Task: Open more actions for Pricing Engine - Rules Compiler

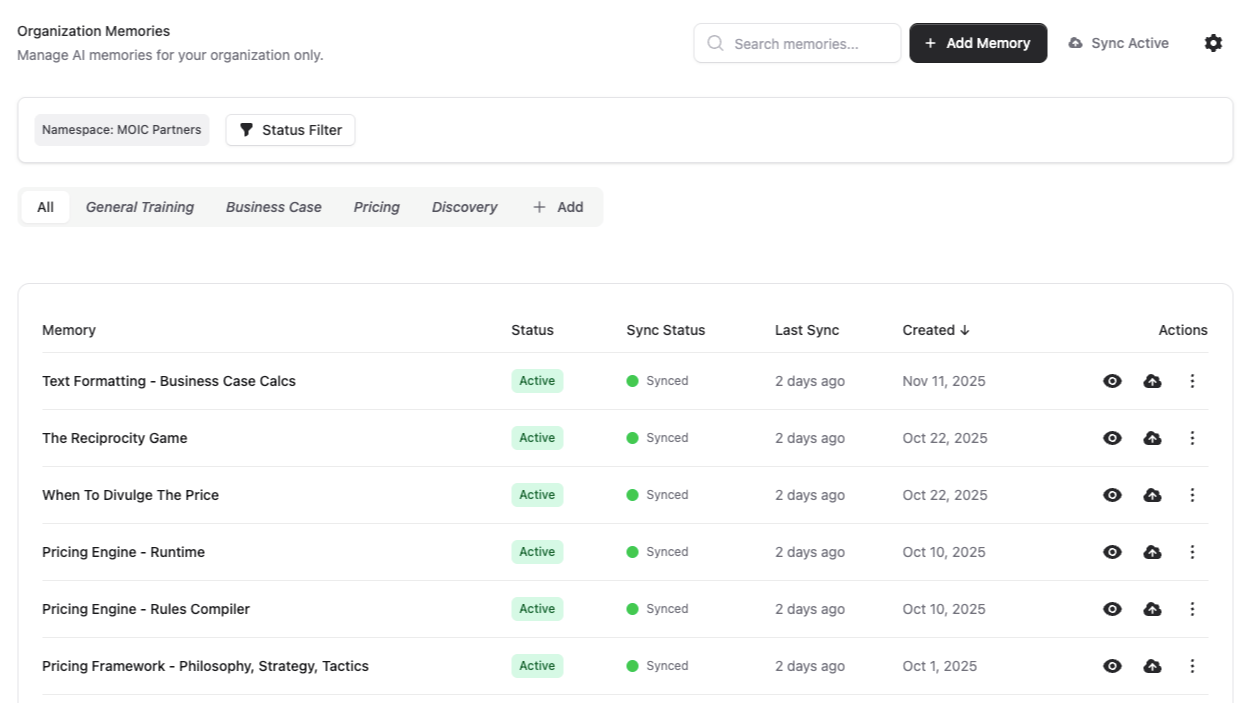Action: 1192,609
